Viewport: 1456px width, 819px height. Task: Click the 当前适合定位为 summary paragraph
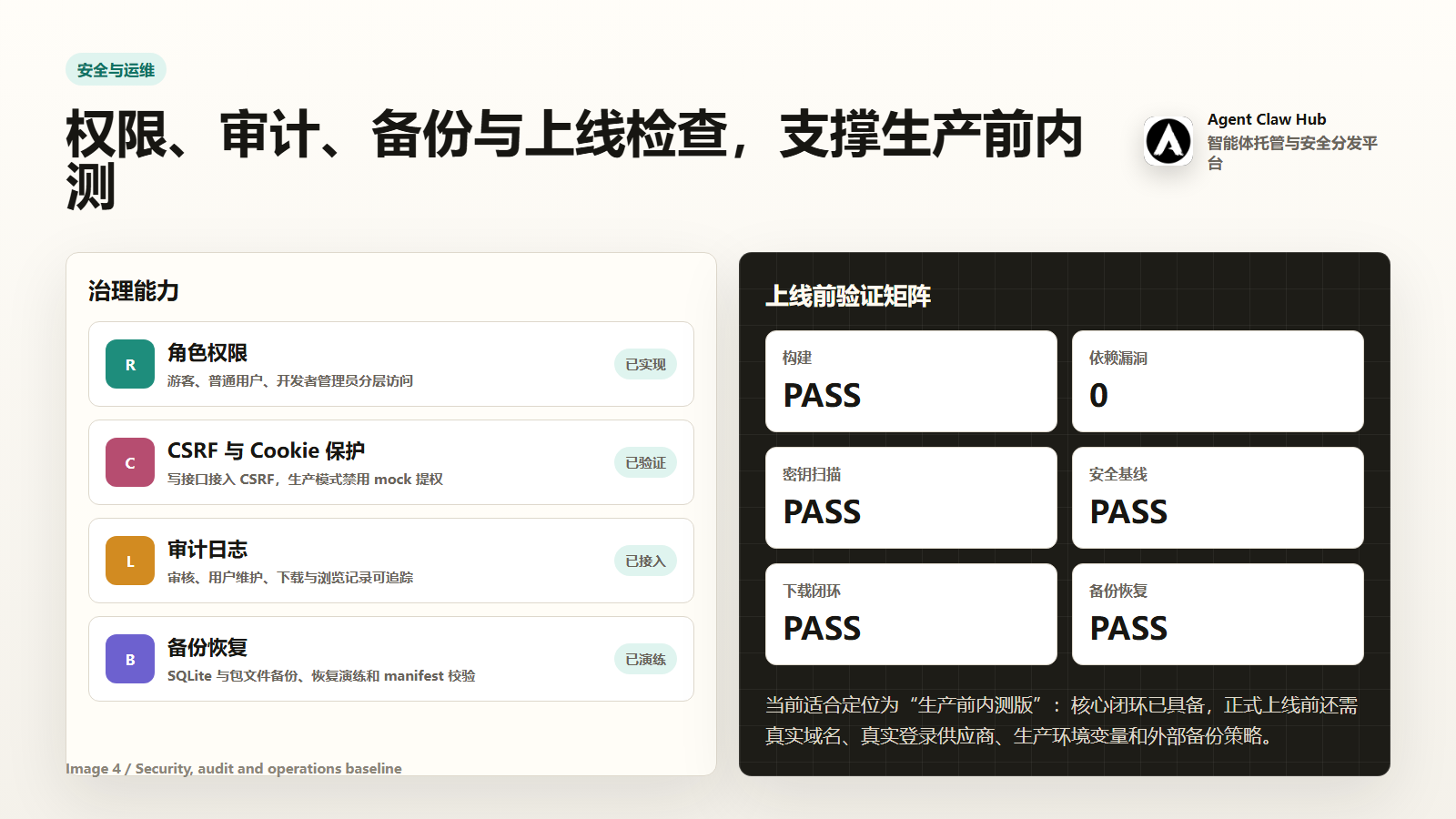point(1061,720)
